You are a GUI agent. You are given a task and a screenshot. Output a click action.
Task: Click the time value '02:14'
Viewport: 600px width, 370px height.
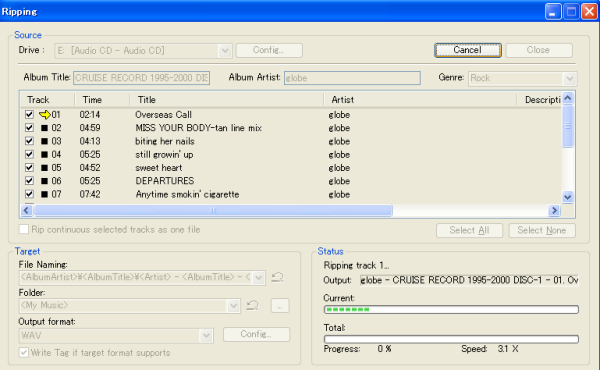pyautogui.click(x=90, y=115)
